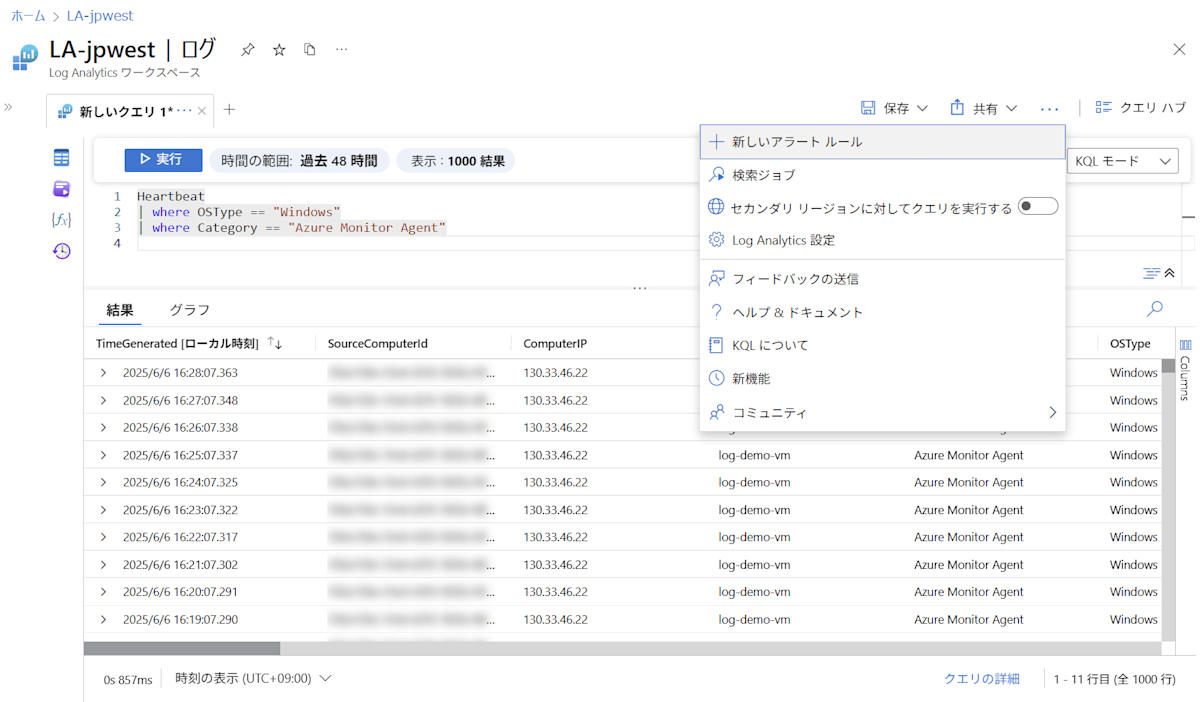Click Azure Monitor Agent in 16:19:07.290 row
This screenshot has height=702, width=1200.
969,620
